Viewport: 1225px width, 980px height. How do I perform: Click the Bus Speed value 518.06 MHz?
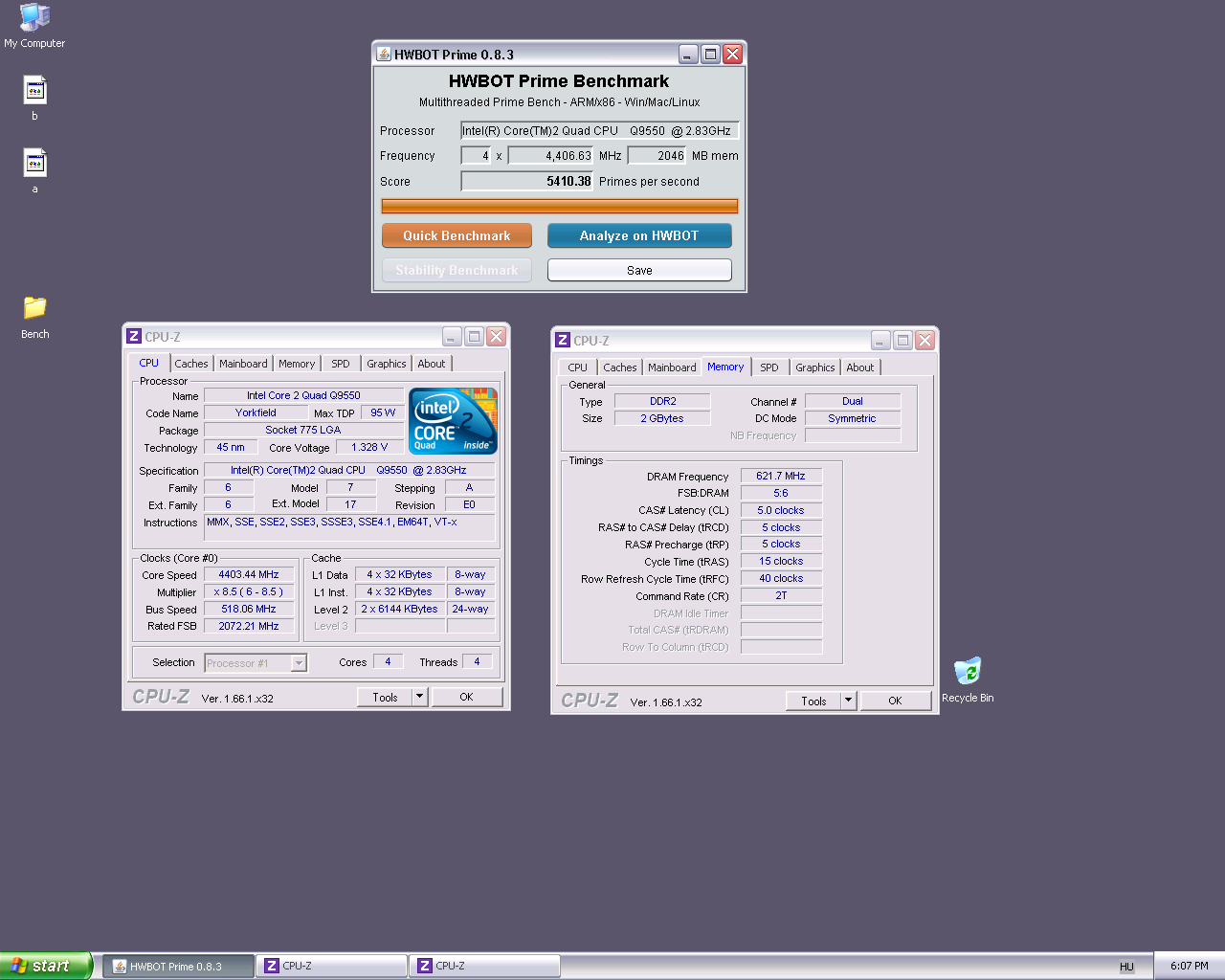tap(249, 610)
